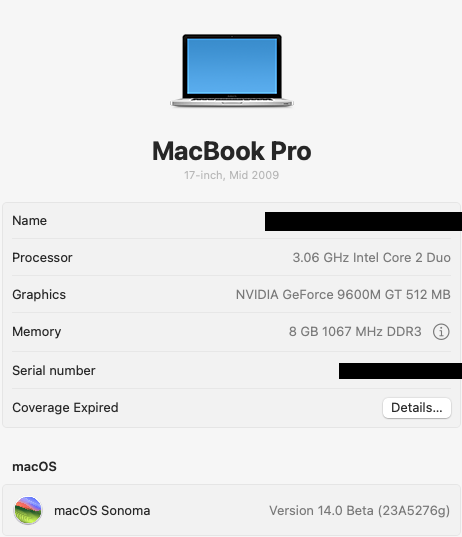The image size is (462, 537).
Task: Click the MacBook Pro laptop image
Action: point(232,71)
